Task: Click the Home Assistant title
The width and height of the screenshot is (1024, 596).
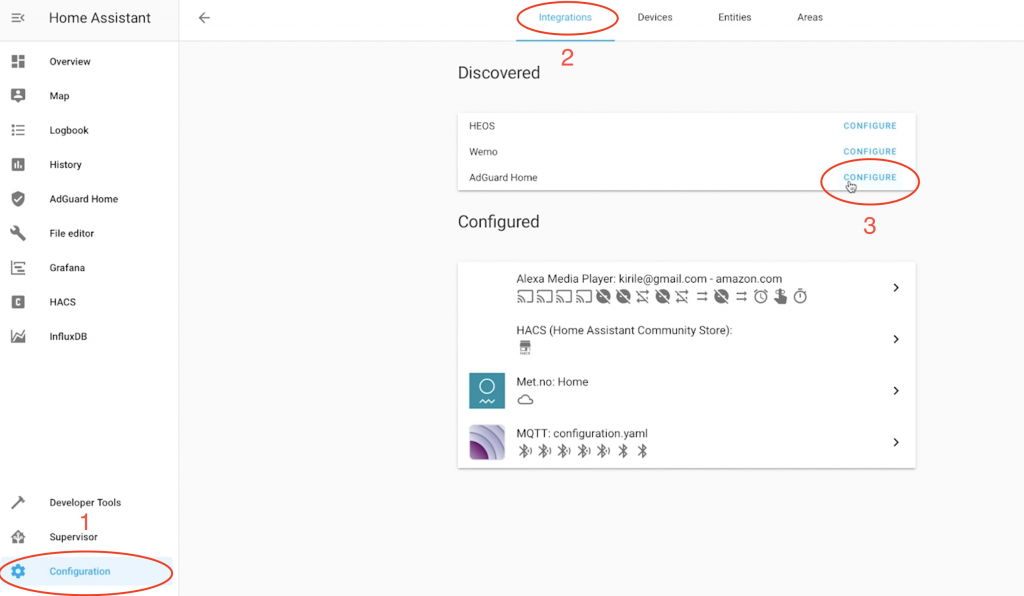Action: pyautogui.click(x=100, y=18)
